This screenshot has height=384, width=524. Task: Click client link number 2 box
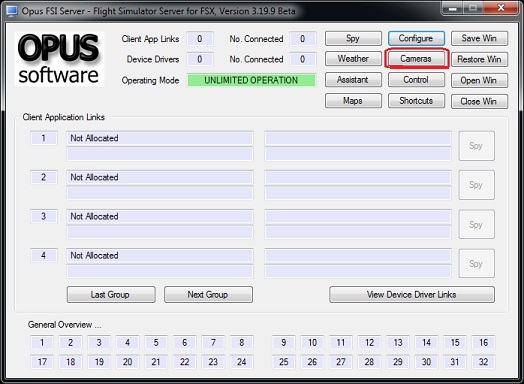click(x=43, y=177)
